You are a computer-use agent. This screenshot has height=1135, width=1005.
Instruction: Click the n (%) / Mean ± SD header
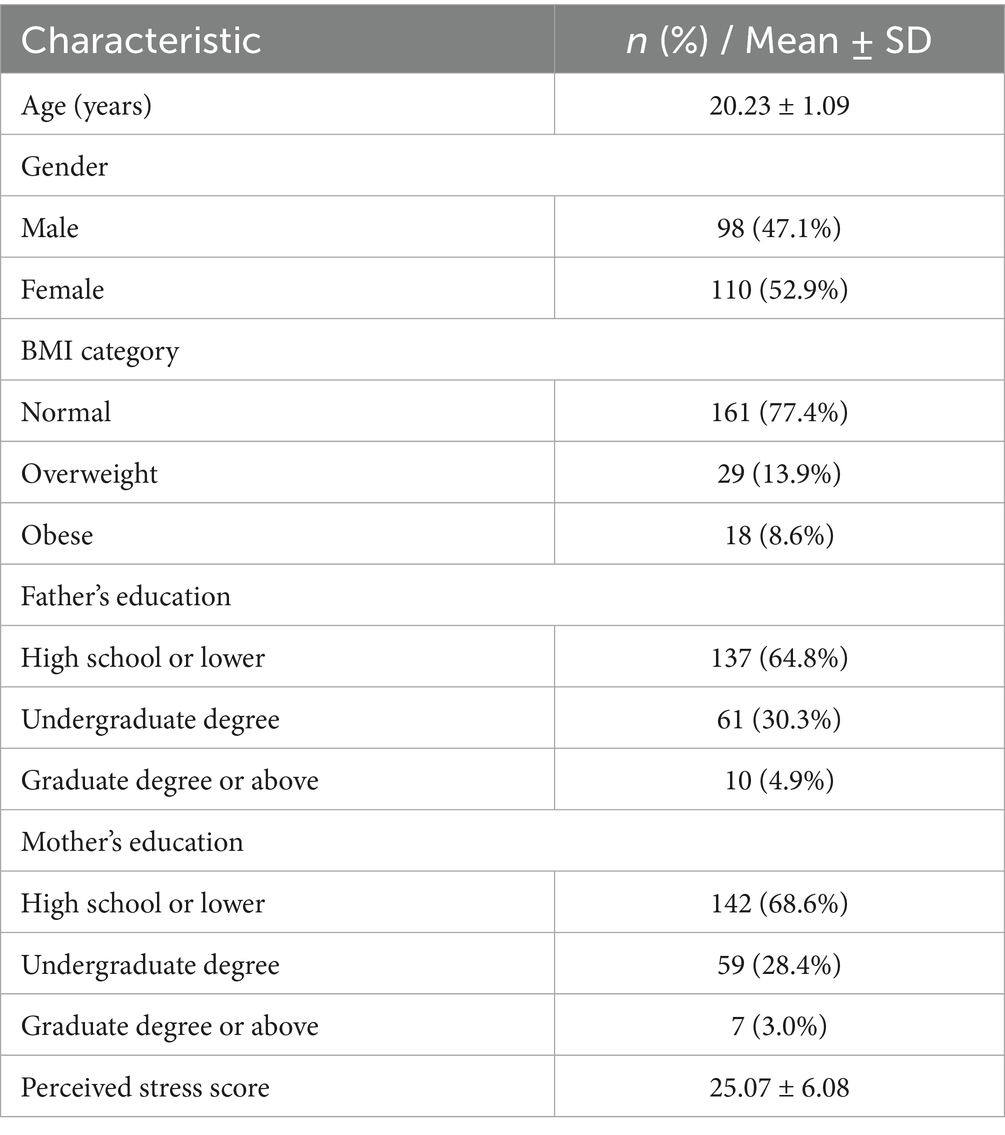pyautogui.click(x=779, y=40)
